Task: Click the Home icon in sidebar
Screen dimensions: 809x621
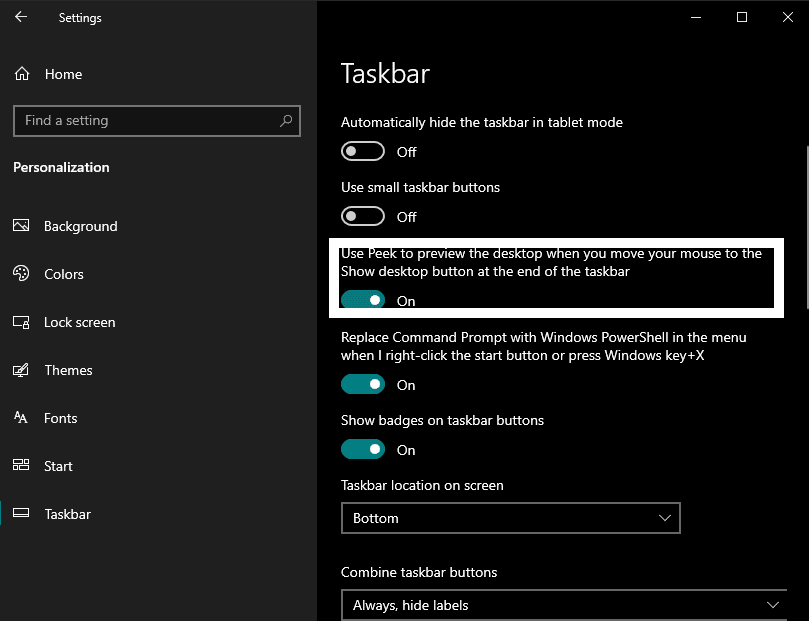Action: tap(21, 74)
